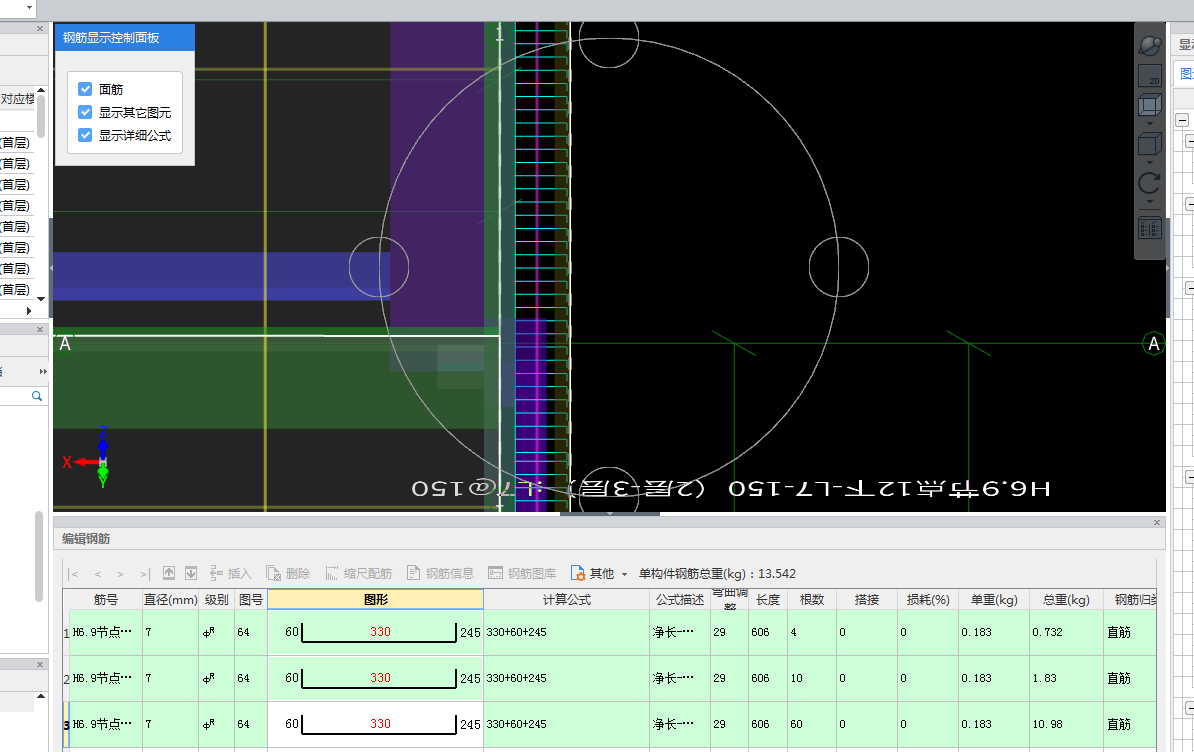Select 搭接 column header
The image size is (1194, 752).
pos(867,600)
